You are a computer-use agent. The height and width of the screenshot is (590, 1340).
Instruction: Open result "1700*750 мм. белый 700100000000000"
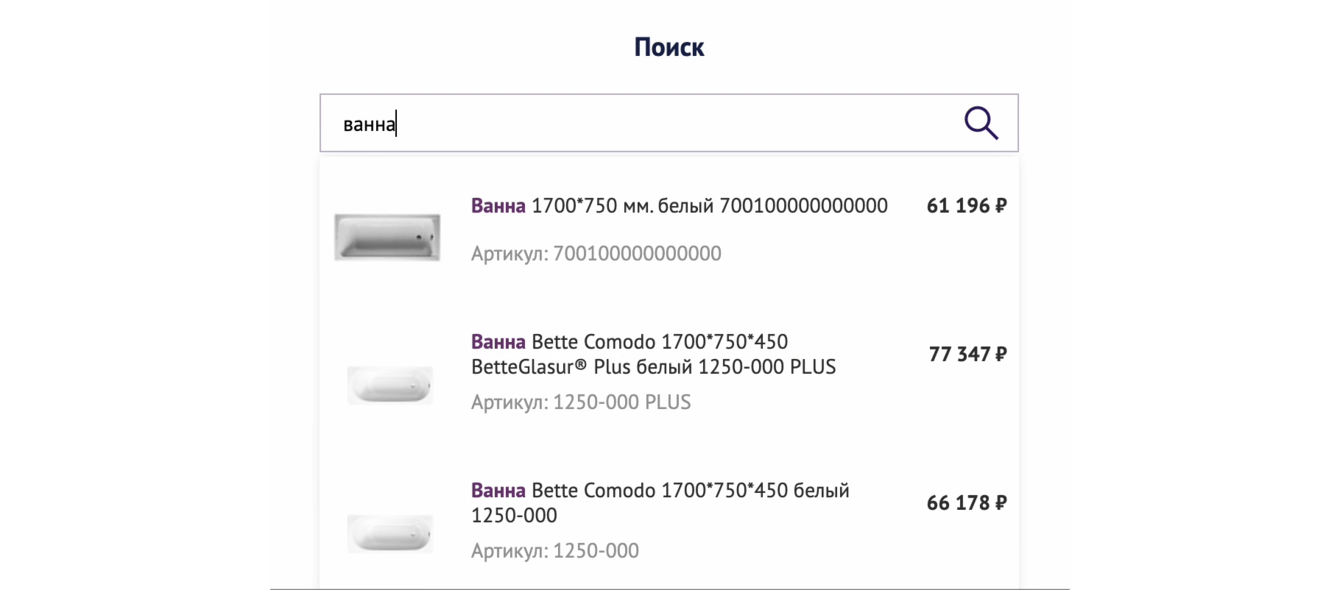click(709, 206)
